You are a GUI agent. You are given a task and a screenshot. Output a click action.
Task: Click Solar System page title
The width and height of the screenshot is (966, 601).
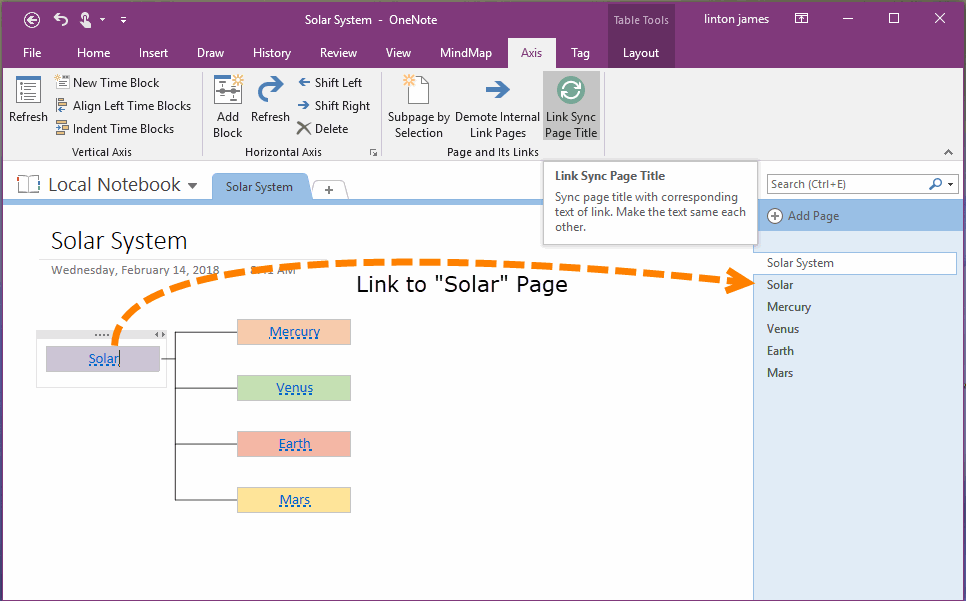pos(119,241)
